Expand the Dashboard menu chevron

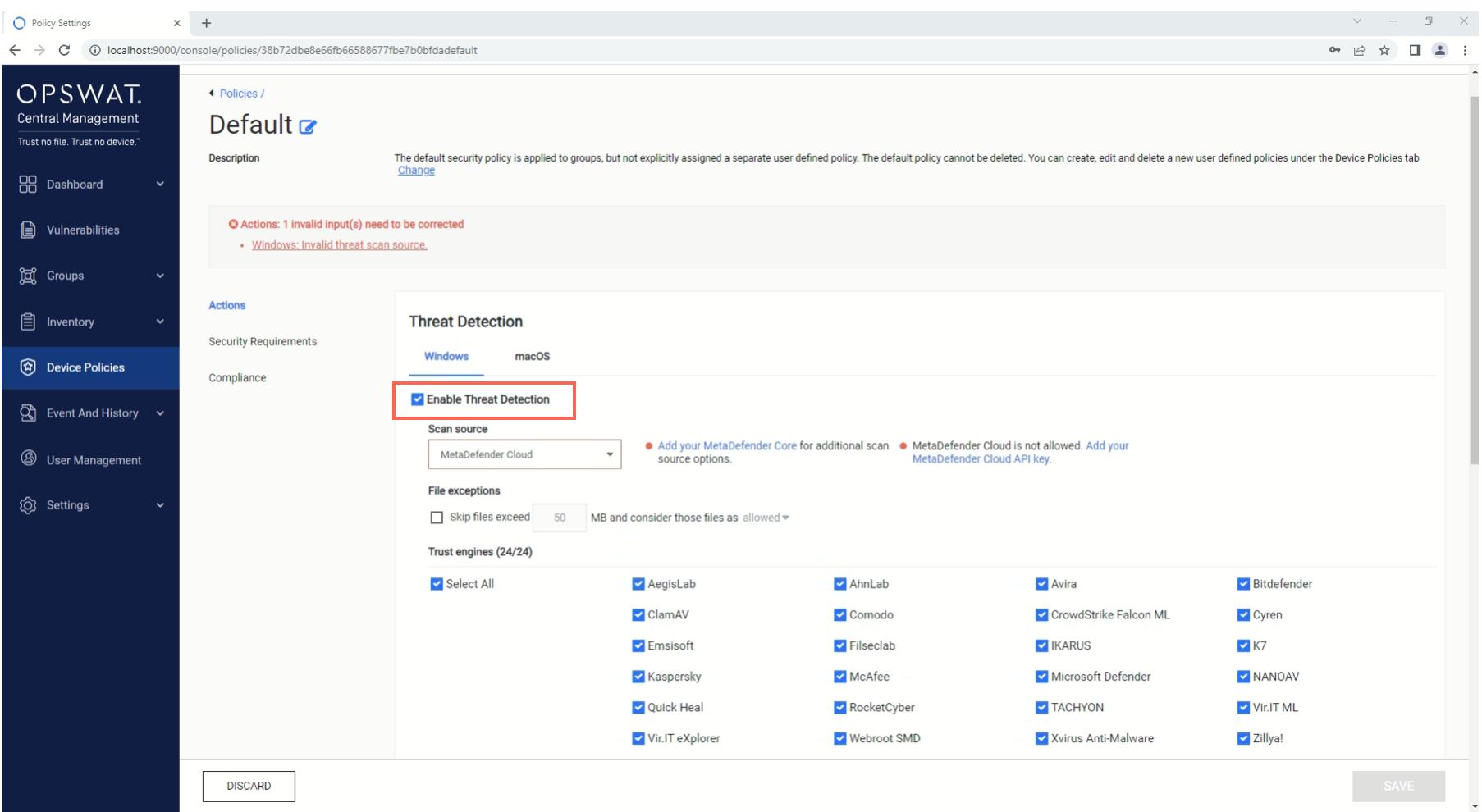click(161, 184)
